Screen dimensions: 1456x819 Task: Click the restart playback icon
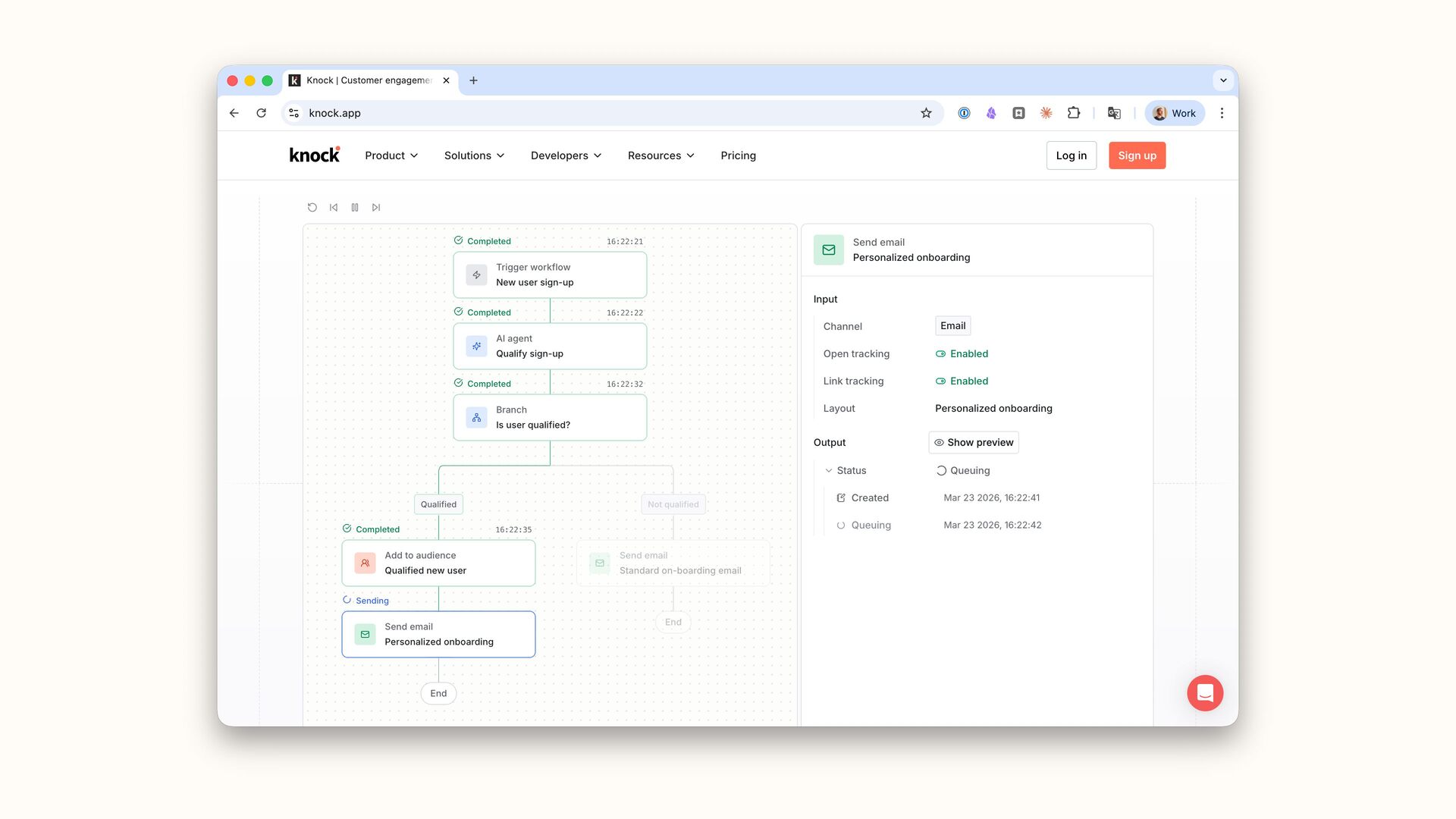312,207
